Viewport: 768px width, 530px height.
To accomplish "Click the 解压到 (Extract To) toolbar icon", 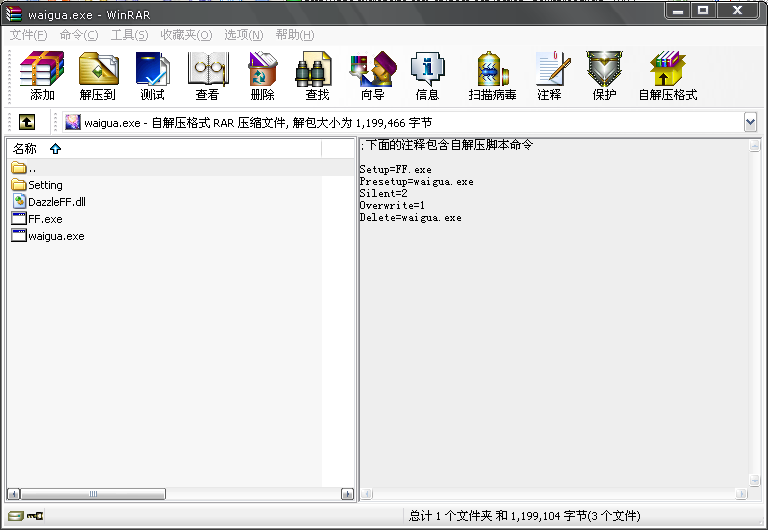I will 98,76.
